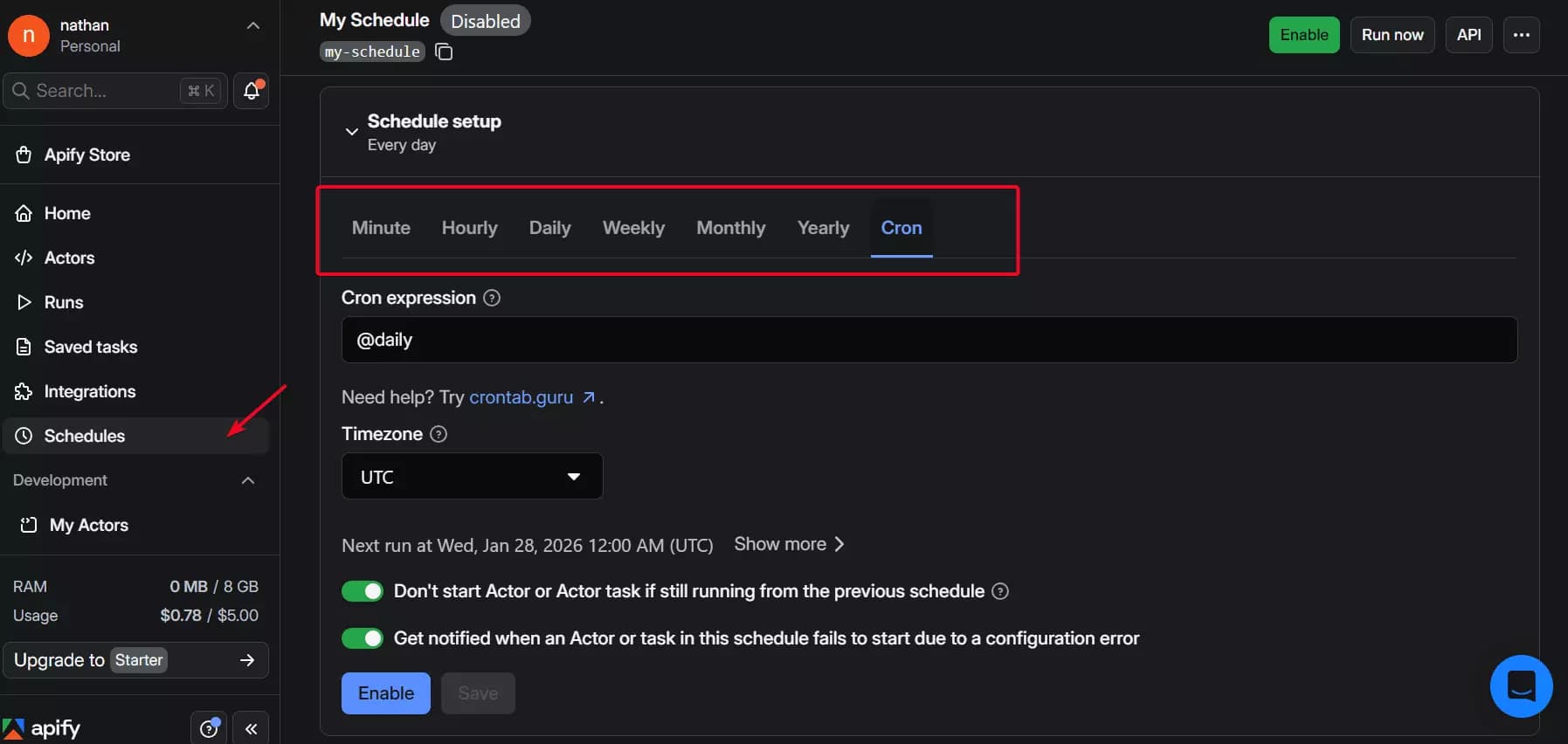Click the Search field
This screenshot has width=1568, height=744.
(115, 91)
